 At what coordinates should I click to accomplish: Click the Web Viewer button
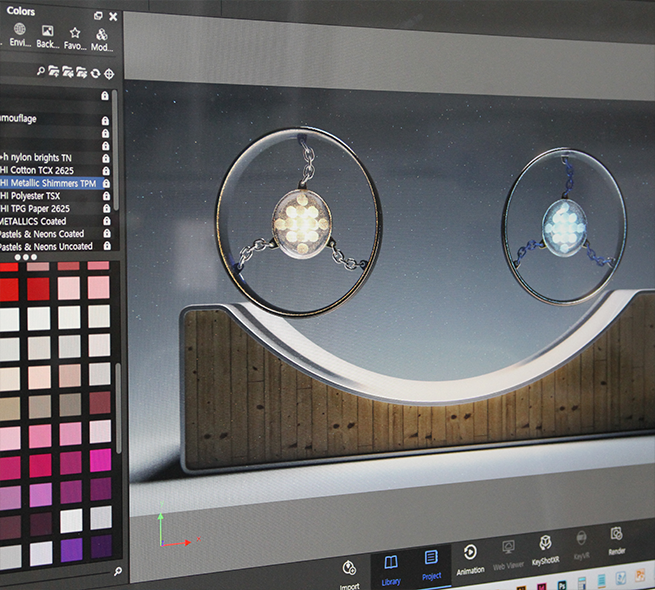tap(508, 555)
